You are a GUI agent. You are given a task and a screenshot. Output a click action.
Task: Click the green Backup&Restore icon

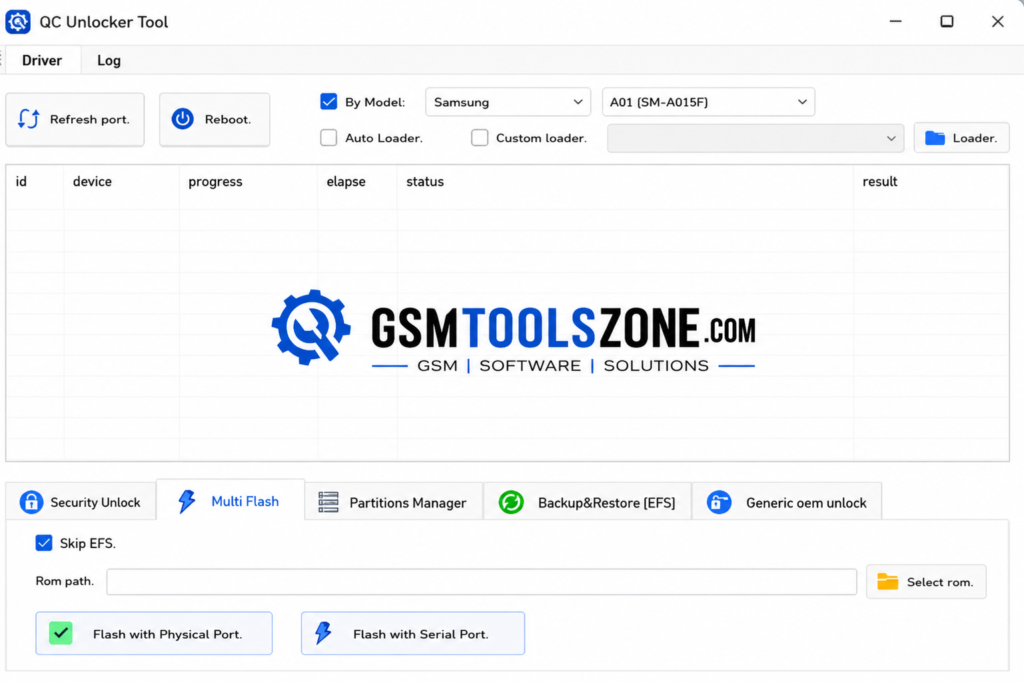coord(511,502)
